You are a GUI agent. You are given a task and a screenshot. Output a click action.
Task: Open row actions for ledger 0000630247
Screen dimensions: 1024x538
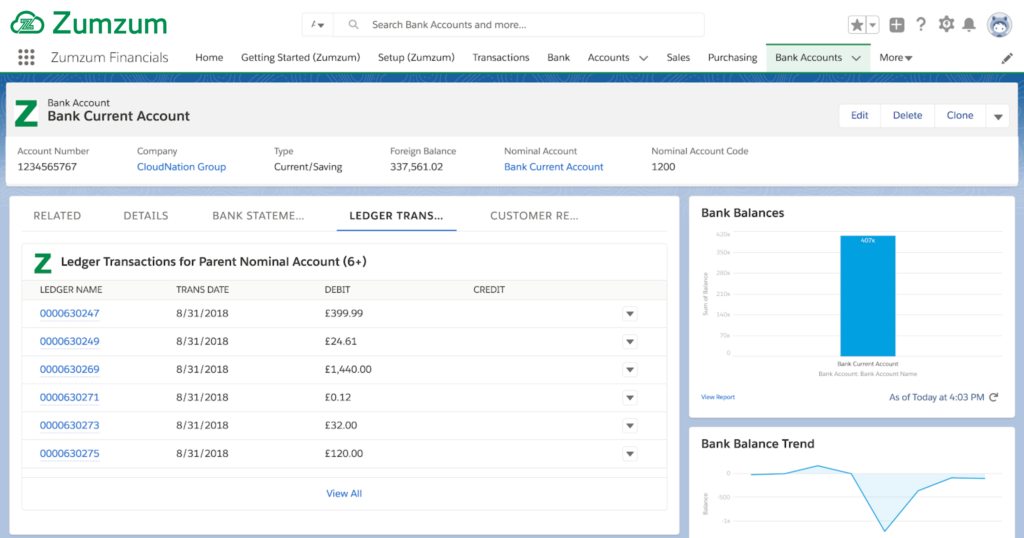[x=630, y=314]
